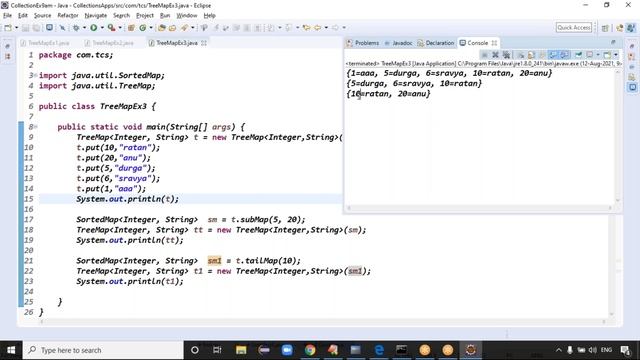Open the Source menu

point(42,16)
